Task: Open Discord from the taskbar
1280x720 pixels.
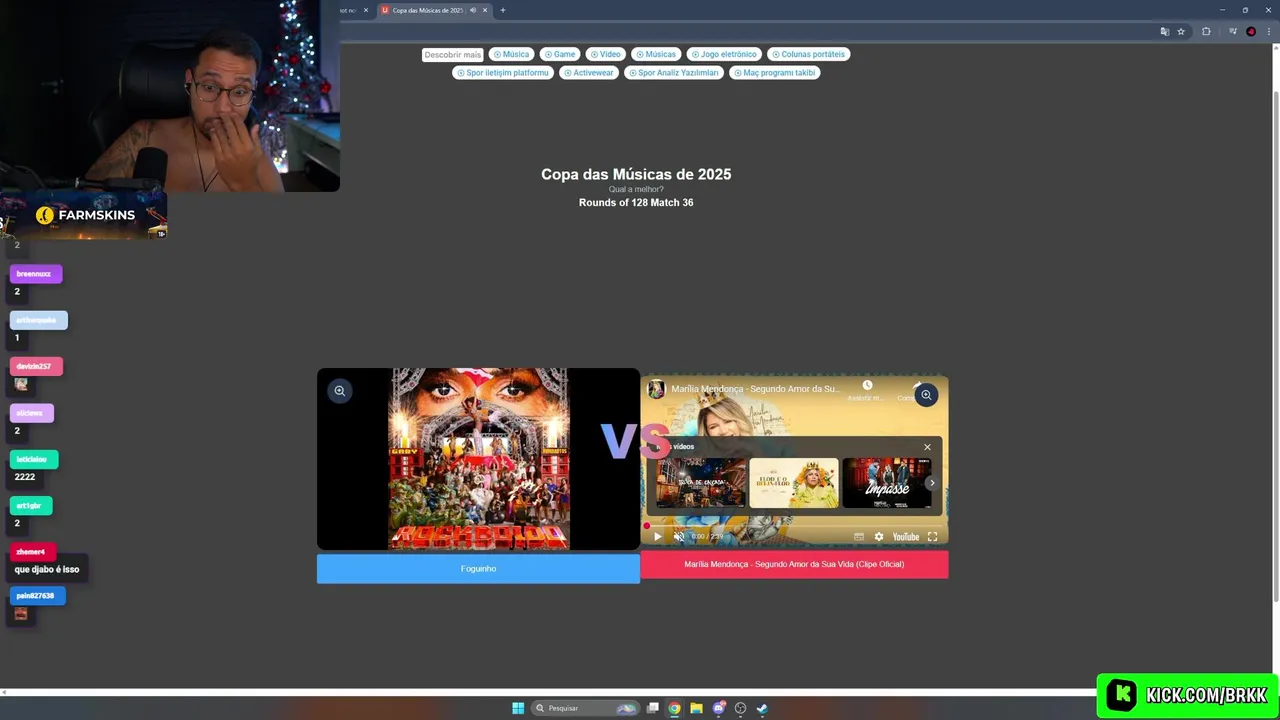Action: click(718, 708)
